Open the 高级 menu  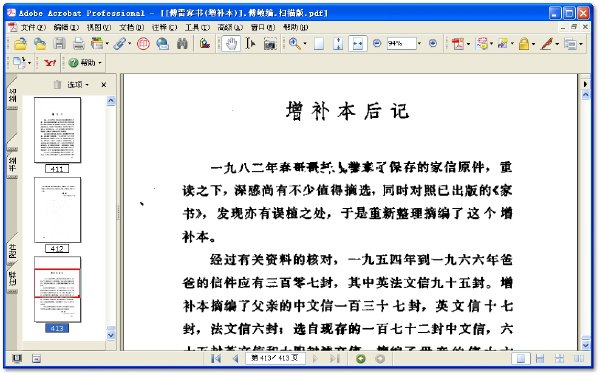[230, 28]
